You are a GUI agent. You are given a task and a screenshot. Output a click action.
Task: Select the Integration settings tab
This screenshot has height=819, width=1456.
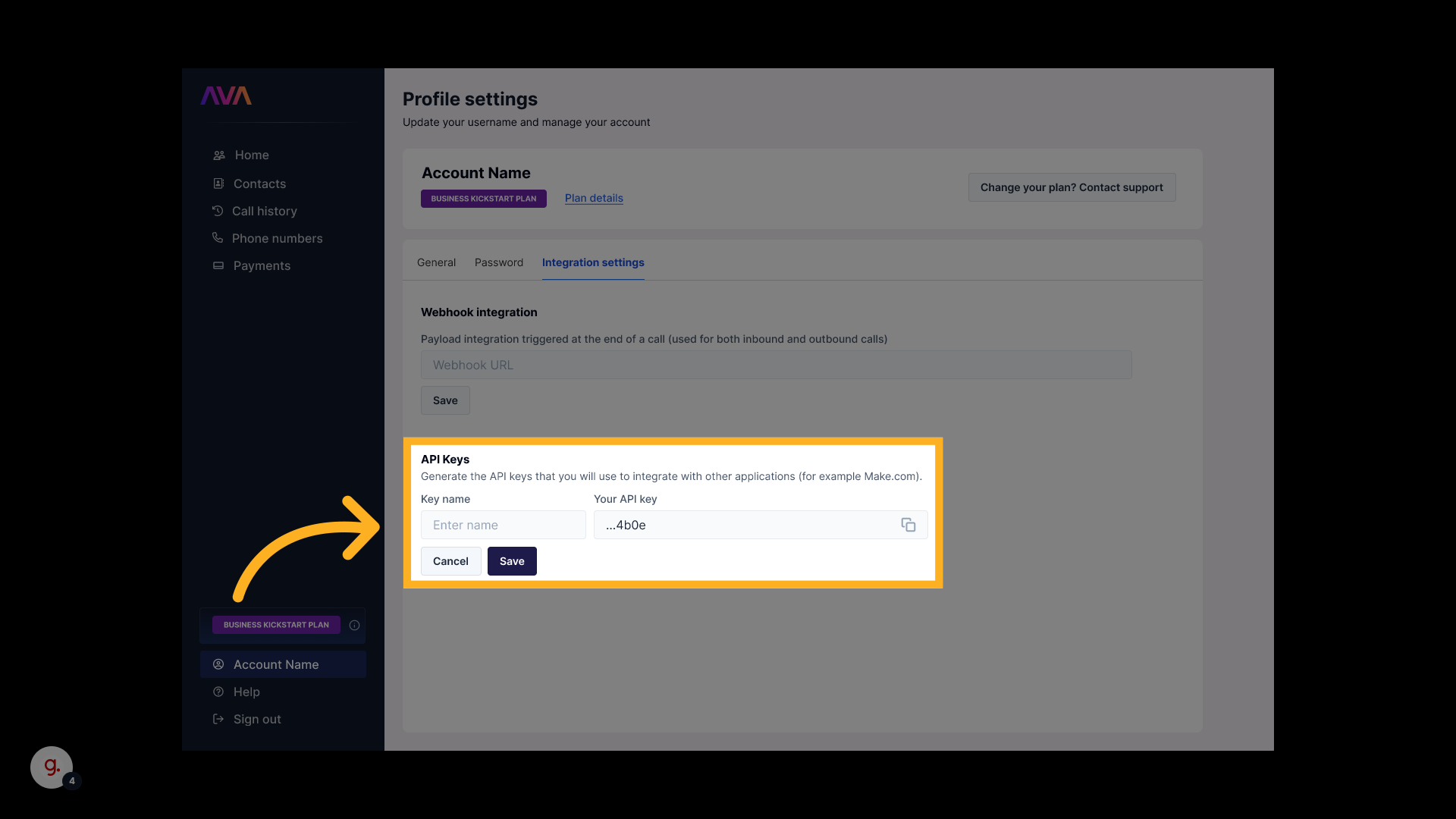[x=592, y=262]
